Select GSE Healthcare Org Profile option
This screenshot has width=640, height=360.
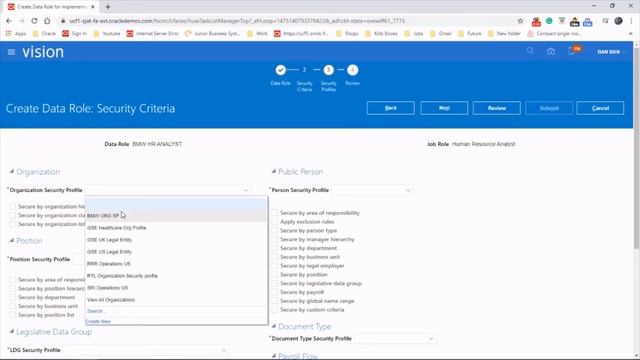(x=176, y=228)
